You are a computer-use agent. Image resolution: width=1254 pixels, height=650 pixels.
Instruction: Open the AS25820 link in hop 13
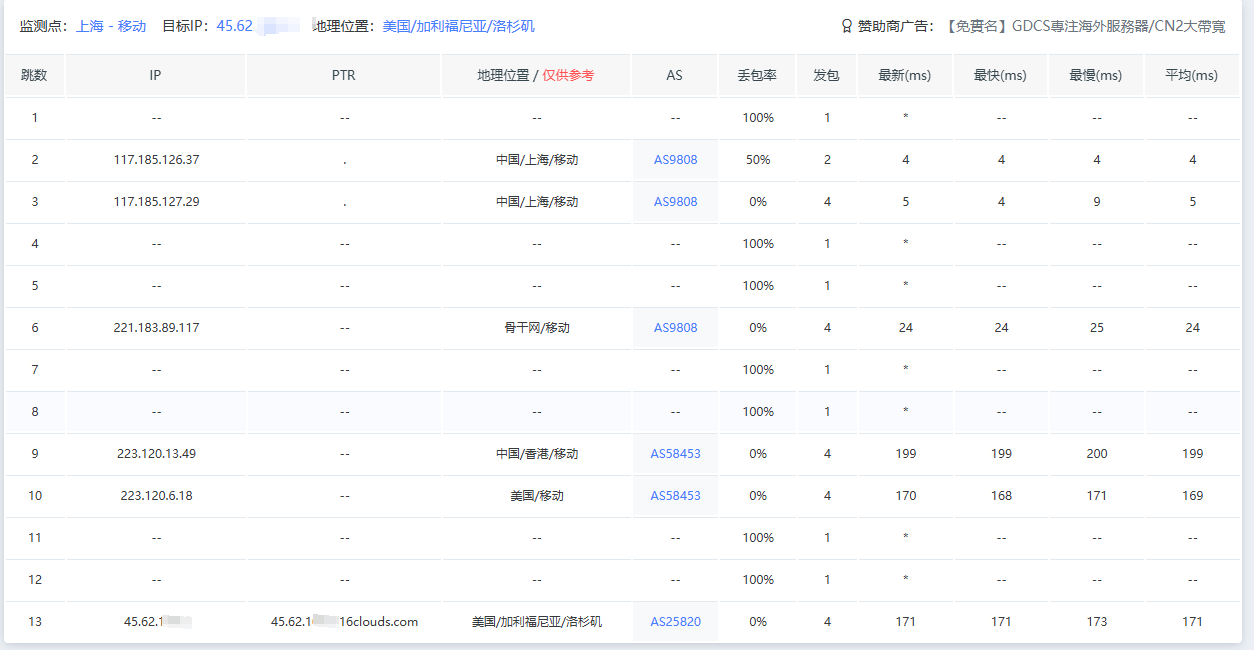[x=675, y=622]
